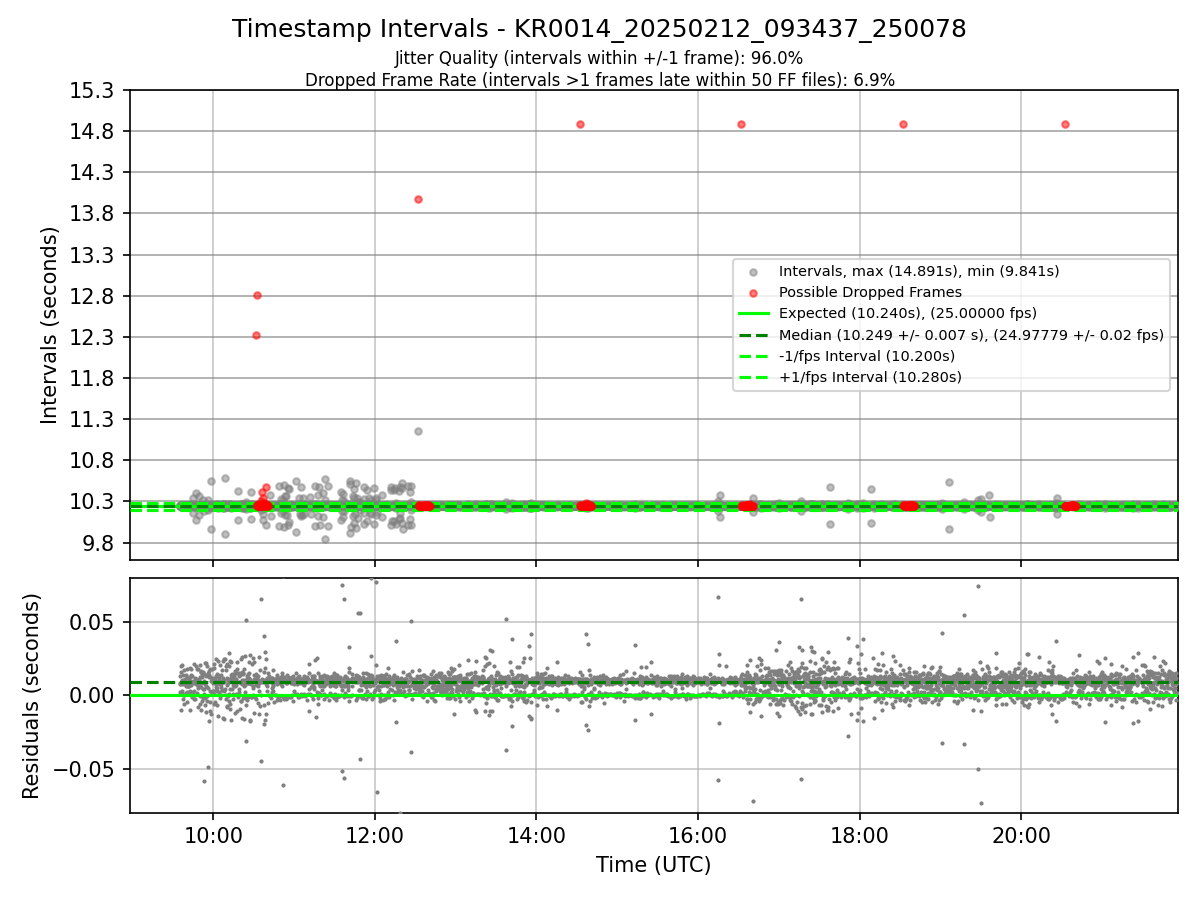Click the 'Intervals (seconds)' y-axis label
Viewport: 1200px width, 900px height.
(49, 325)
